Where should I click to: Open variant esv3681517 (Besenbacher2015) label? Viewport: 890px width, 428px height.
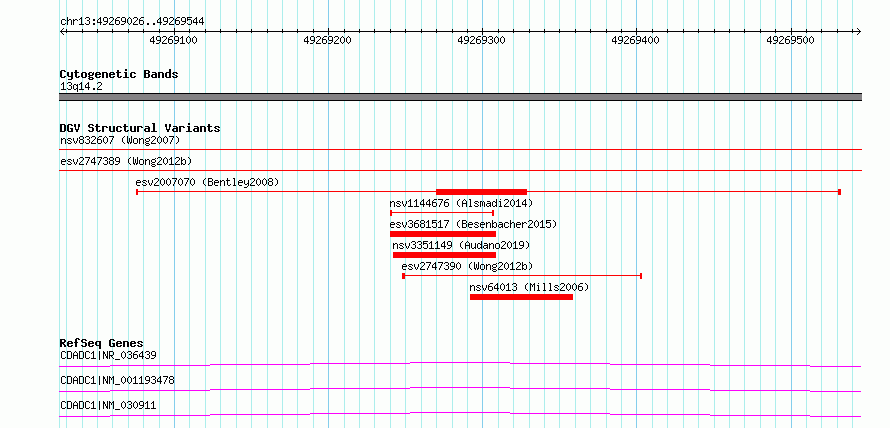[x=473, y=224]
